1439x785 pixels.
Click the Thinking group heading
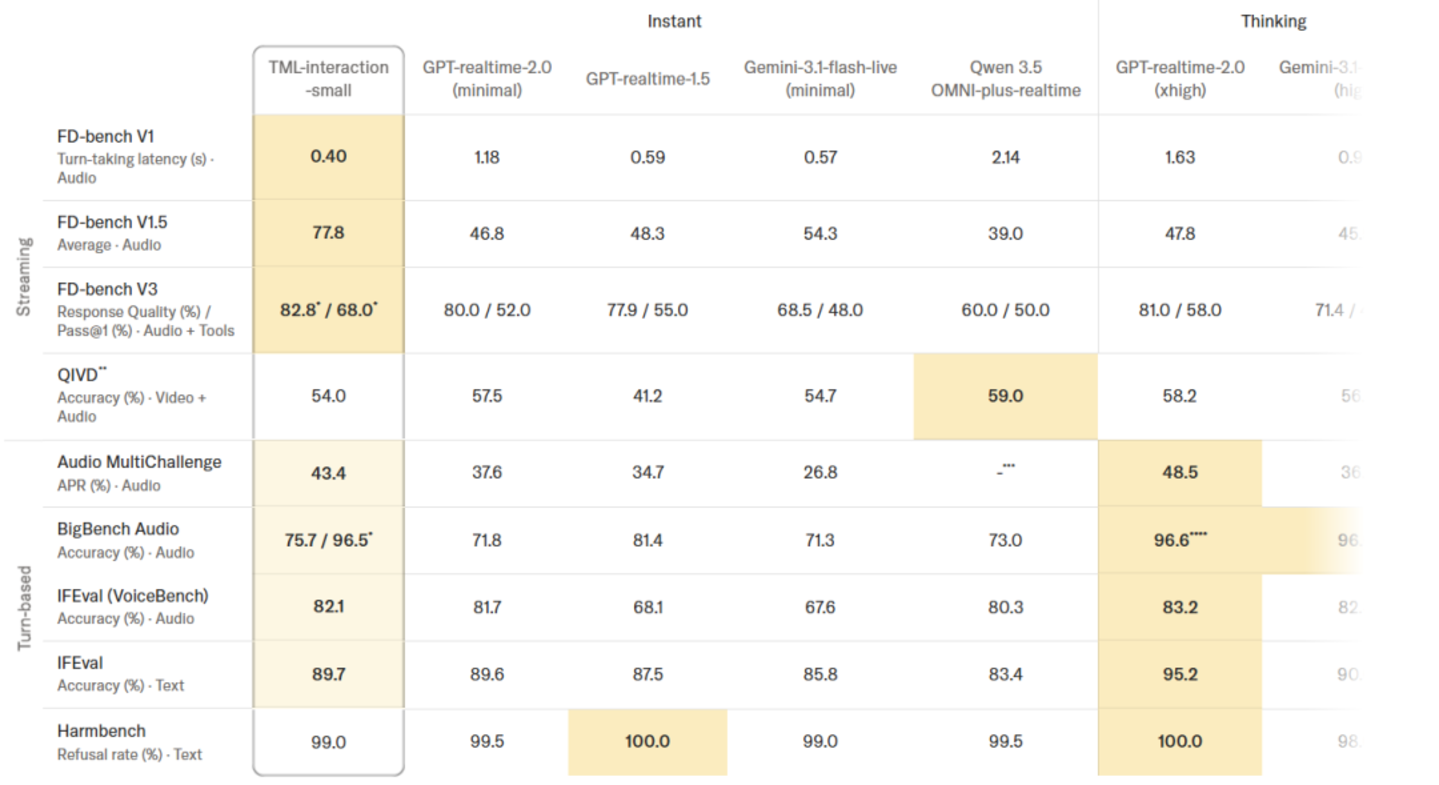pos(1273,21)
